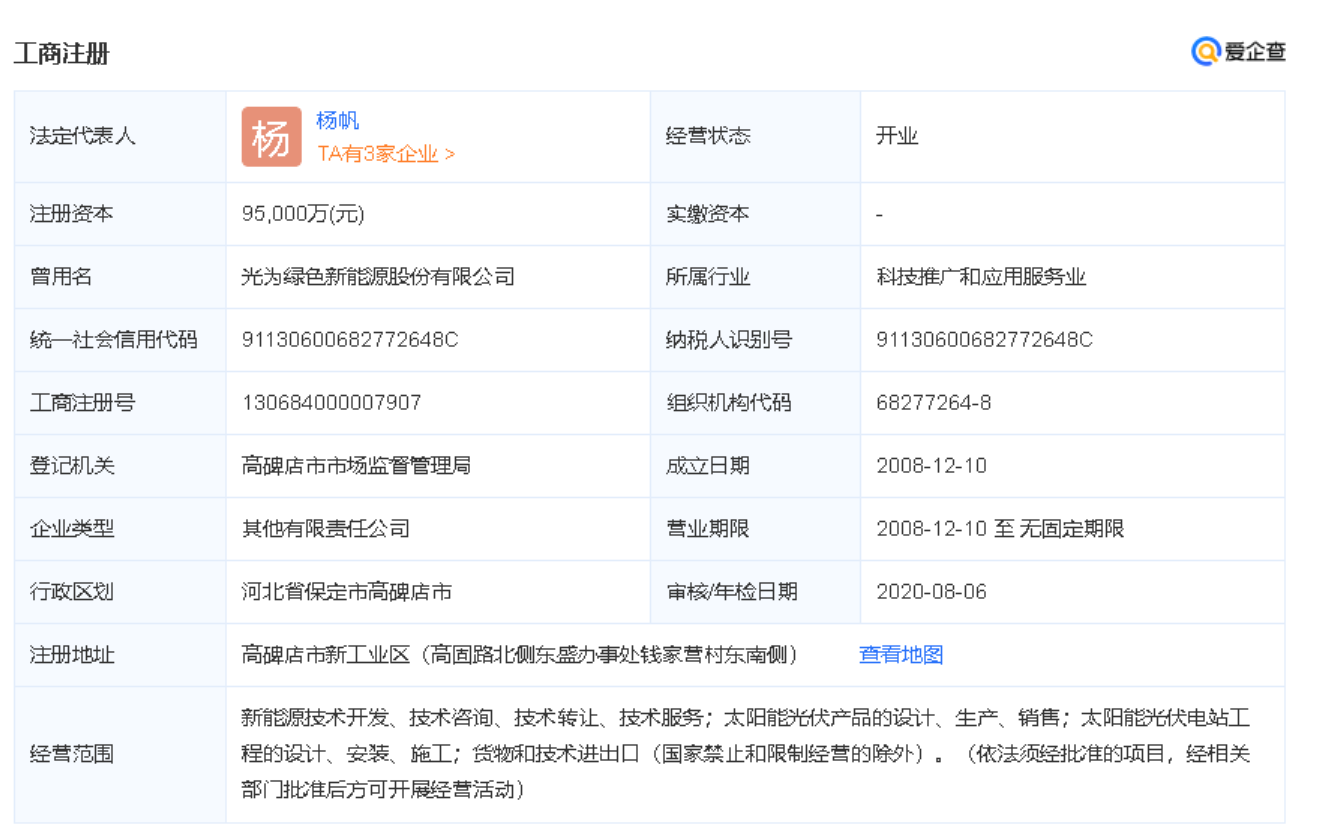Expand the TA有3家企业 link
The height and width of the screenshot is (840, 1319).
tap(386, 154)
